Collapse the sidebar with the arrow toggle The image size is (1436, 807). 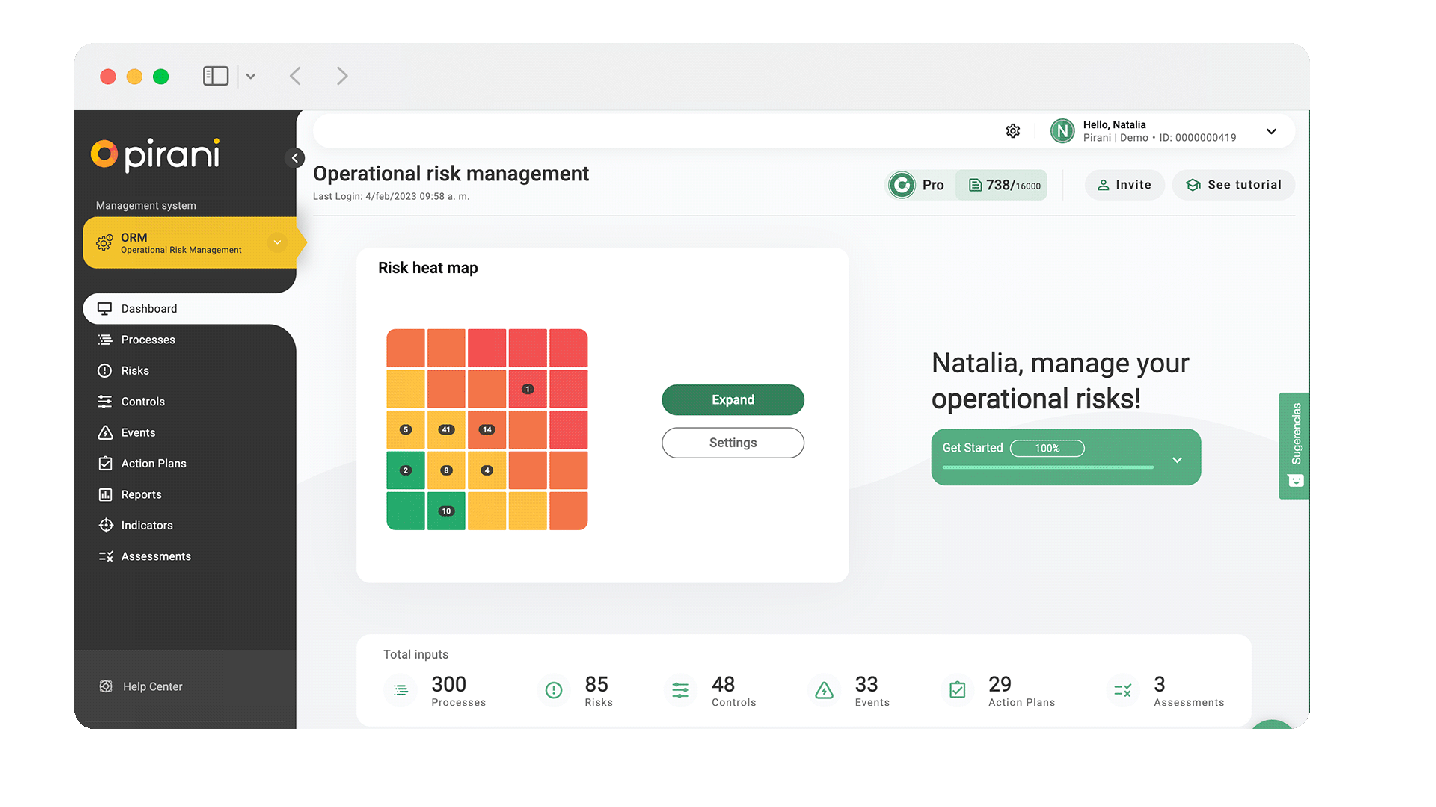coord(294,158)
